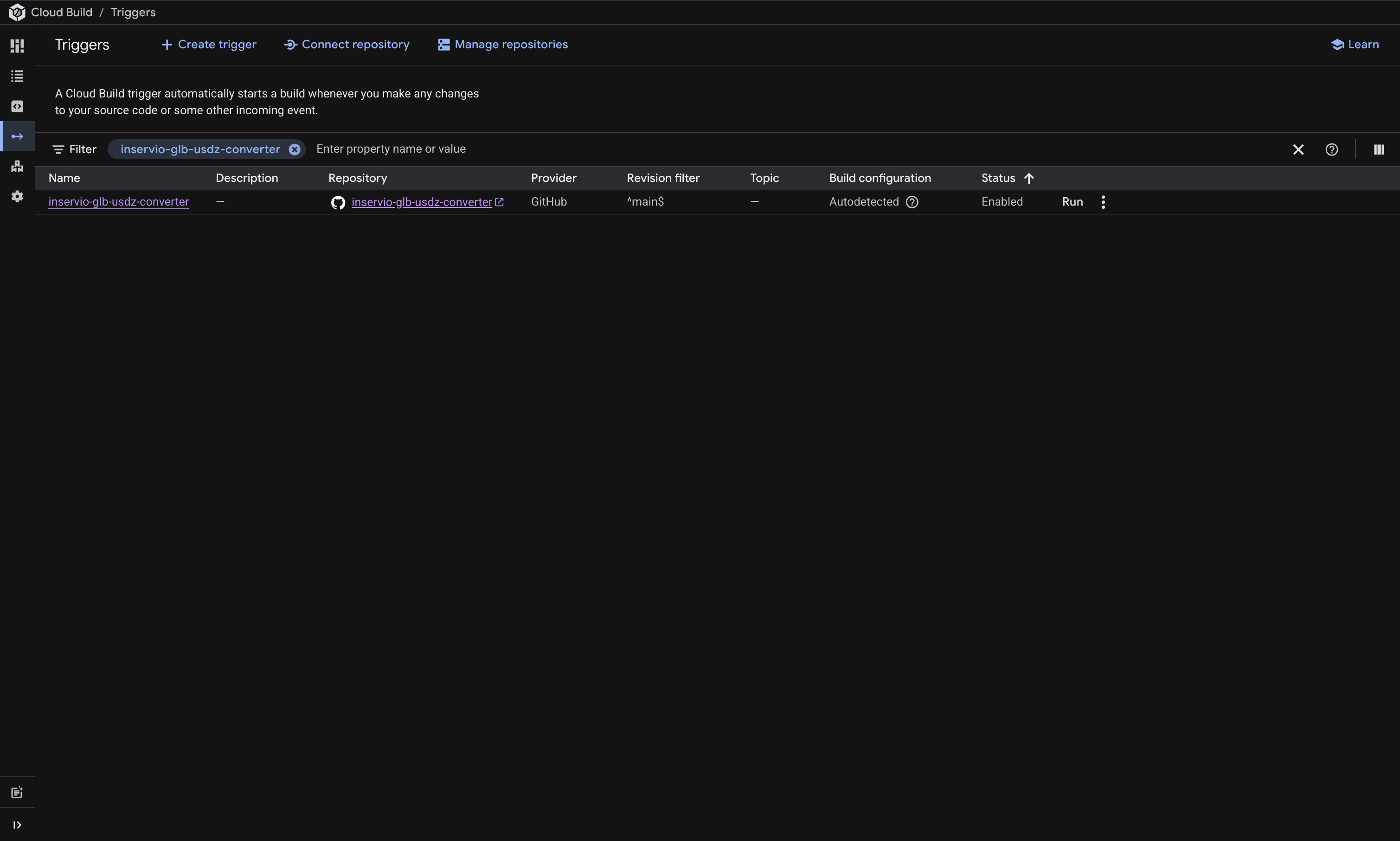The width and height of the screenshot is (1400, 841).
Task: Run the inservio-glb-usdz-converter trigger
Action: (x=1072, y=202)
